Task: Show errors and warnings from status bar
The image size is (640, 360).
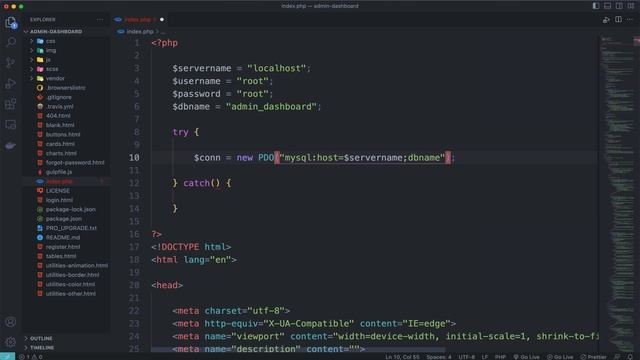Action: pos(31,357)
